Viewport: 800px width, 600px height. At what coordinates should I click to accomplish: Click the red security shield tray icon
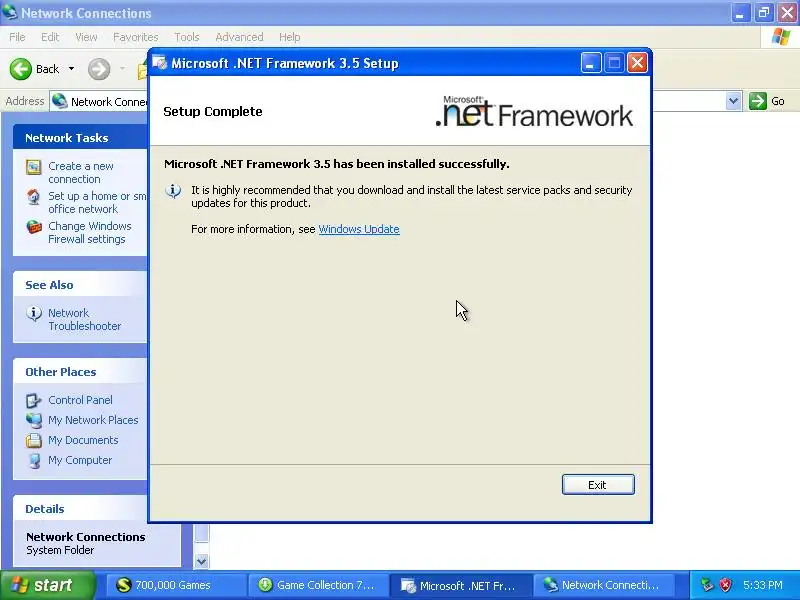pos(726,585)
